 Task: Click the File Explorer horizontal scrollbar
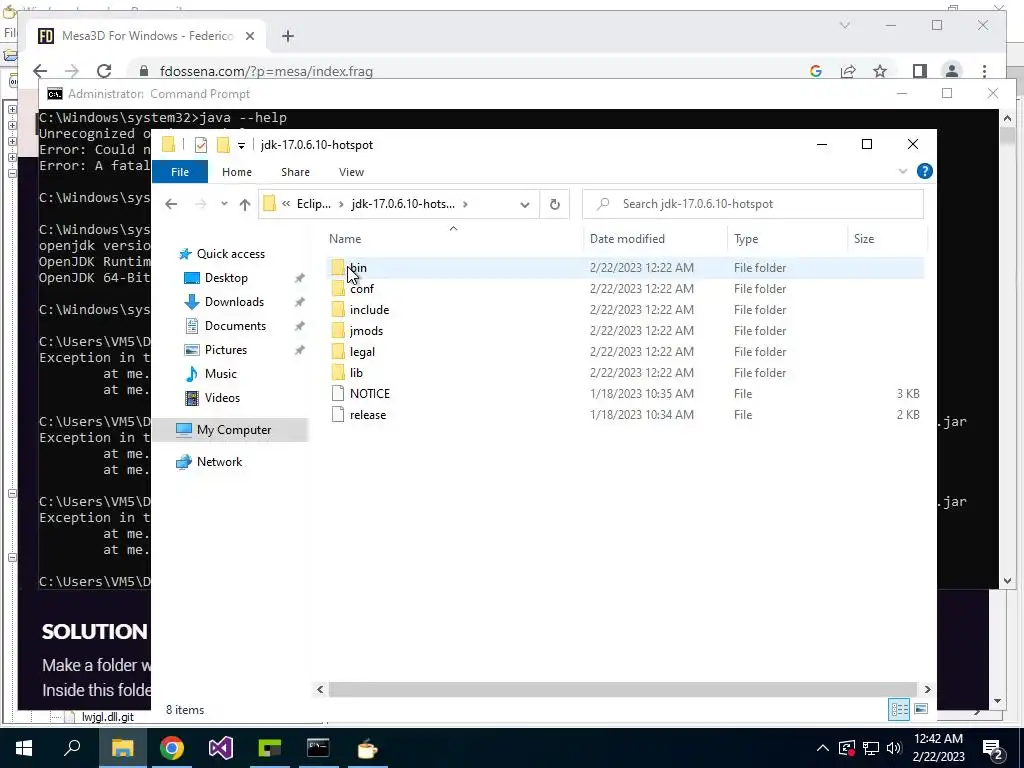coord(622,689)
